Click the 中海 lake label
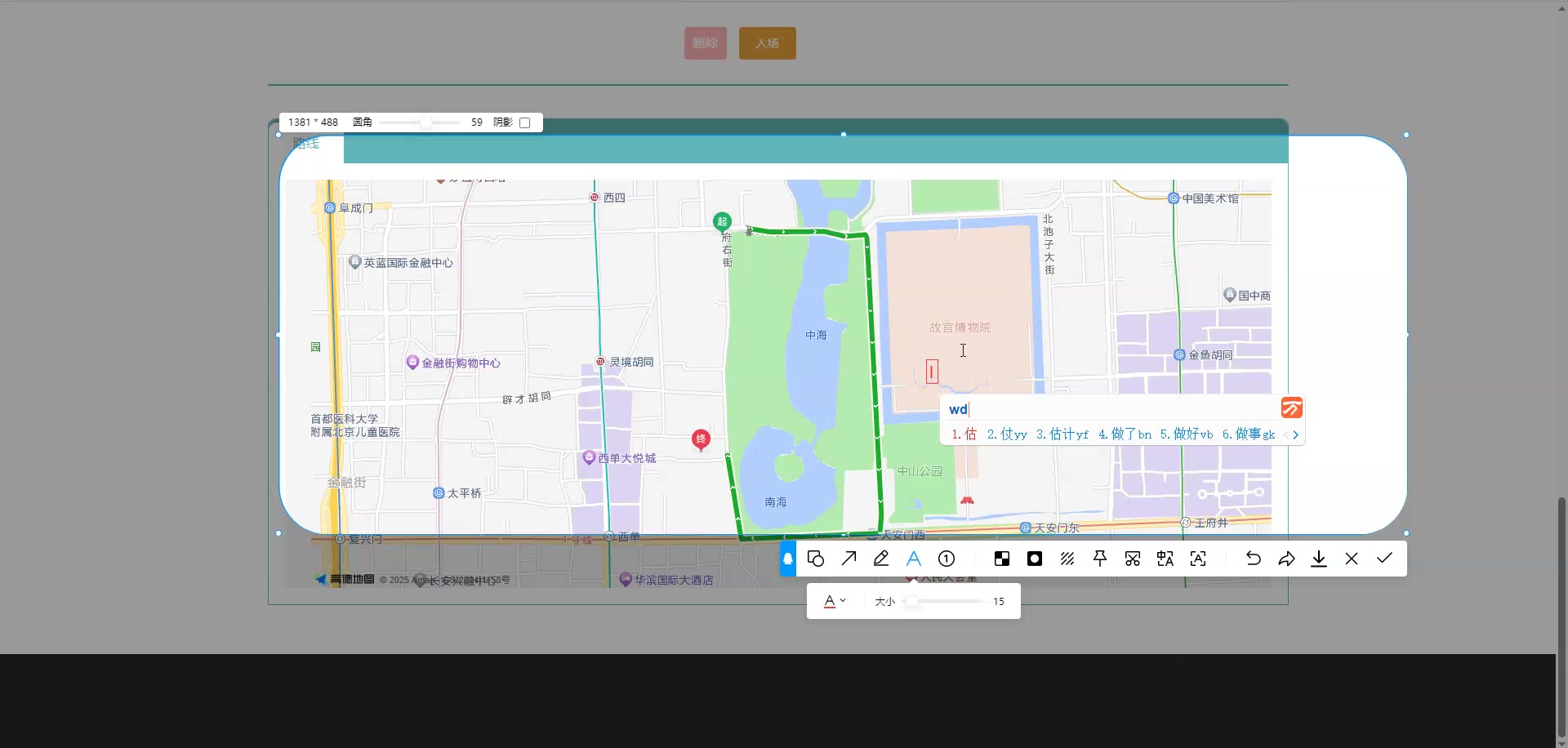The width and height of the screenshot is (1568, 748). coord(816,336)
